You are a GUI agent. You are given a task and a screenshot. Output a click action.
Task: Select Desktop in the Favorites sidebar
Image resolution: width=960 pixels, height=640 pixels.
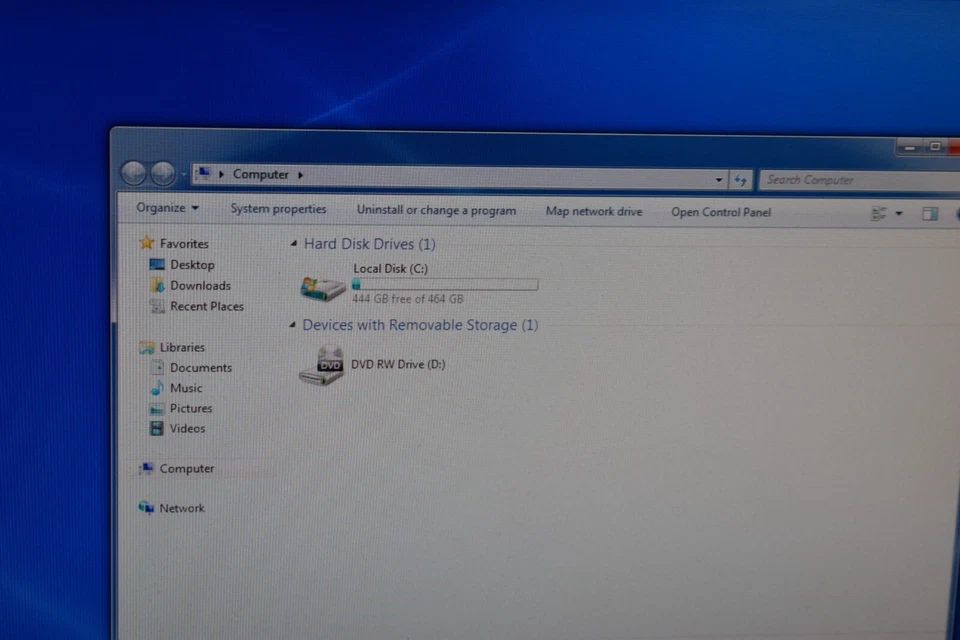pos(191,264)
